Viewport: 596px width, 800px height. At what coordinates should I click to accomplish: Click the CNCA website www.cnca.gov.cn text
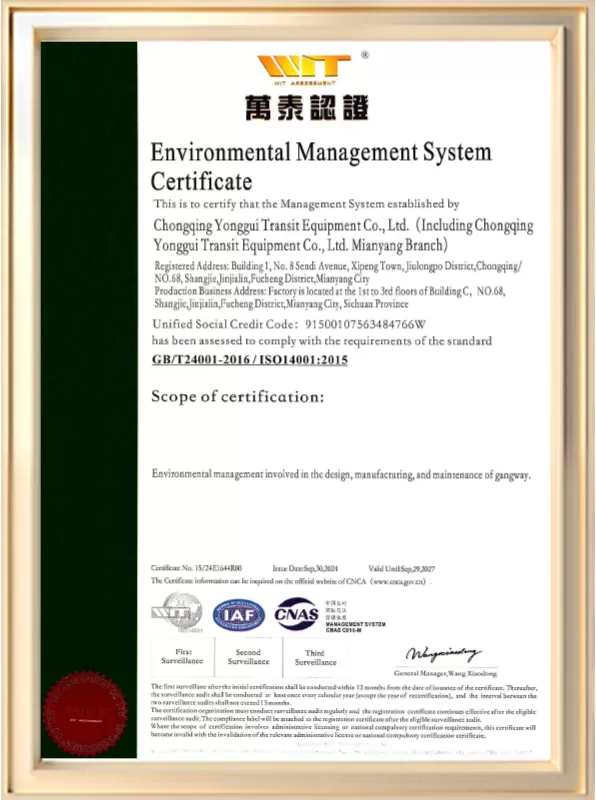401,581
